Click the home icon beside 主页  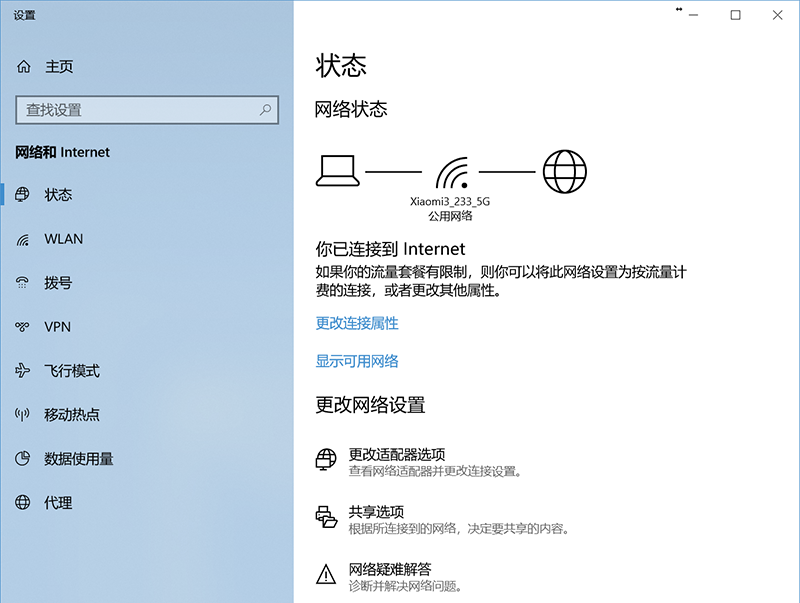pyautogui.click(x=23, y=66)
